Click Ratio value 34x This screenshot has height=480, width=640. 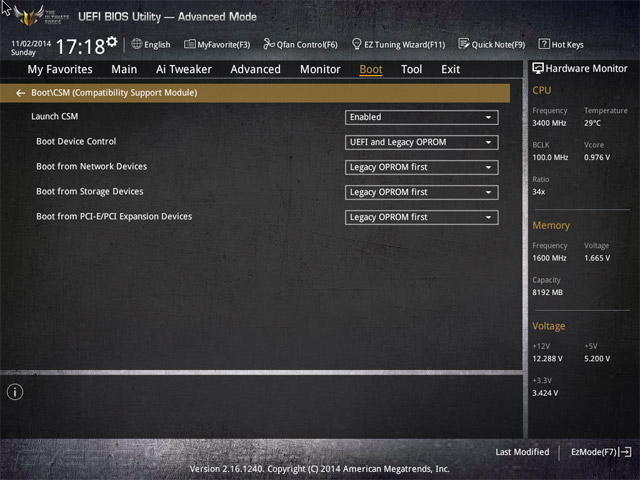click(538, 191)
